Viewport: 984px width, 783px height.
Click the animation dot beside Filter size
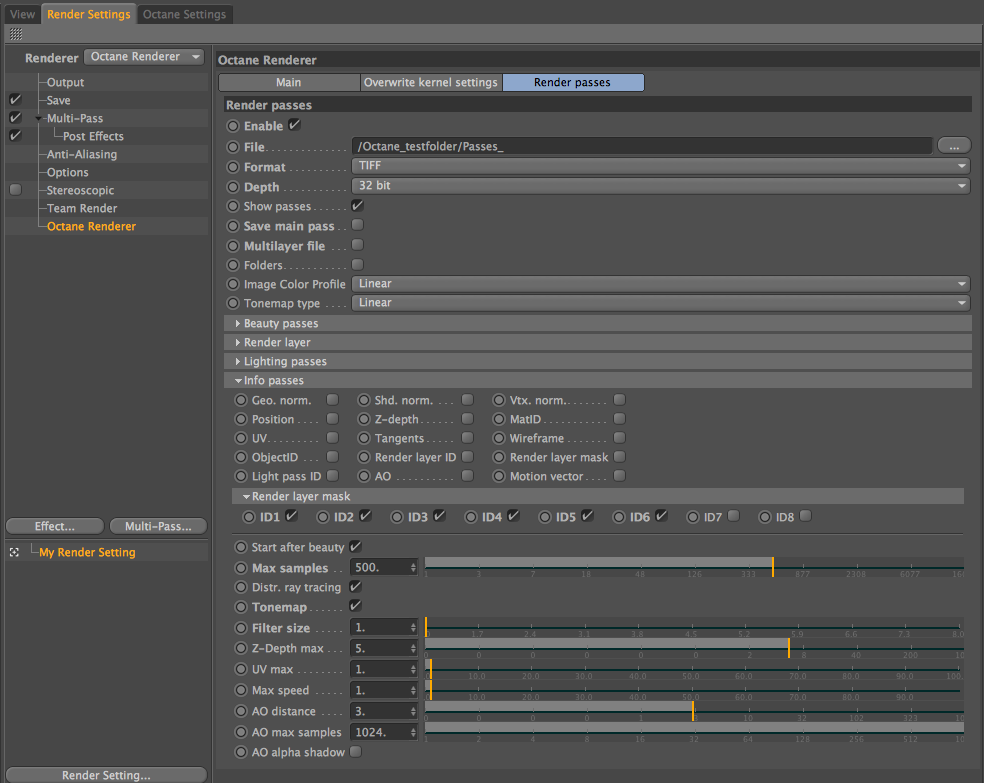coord(241,628)
